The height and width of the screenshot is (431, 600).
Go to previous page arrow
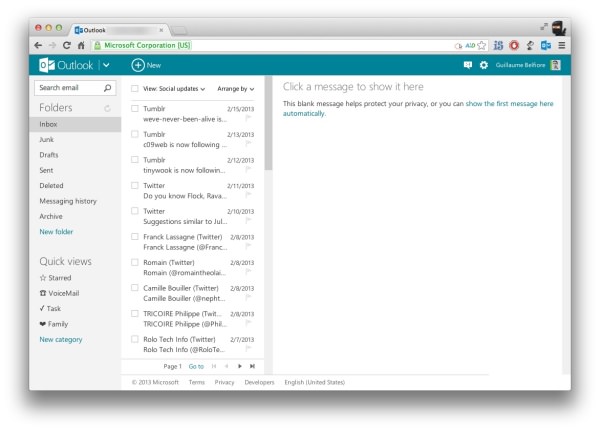coord(227,366)
